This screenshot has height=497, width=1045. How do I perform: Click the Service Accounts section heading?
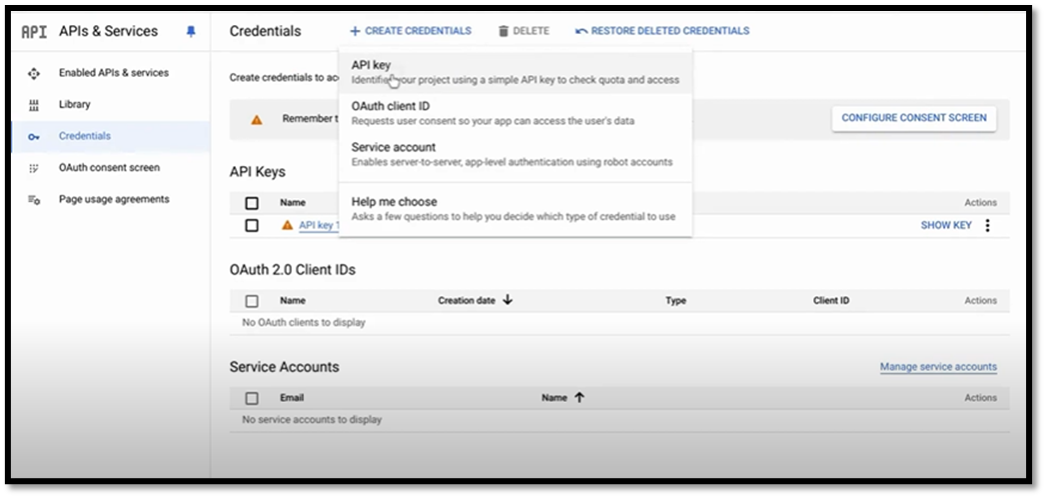click(285, 367)
